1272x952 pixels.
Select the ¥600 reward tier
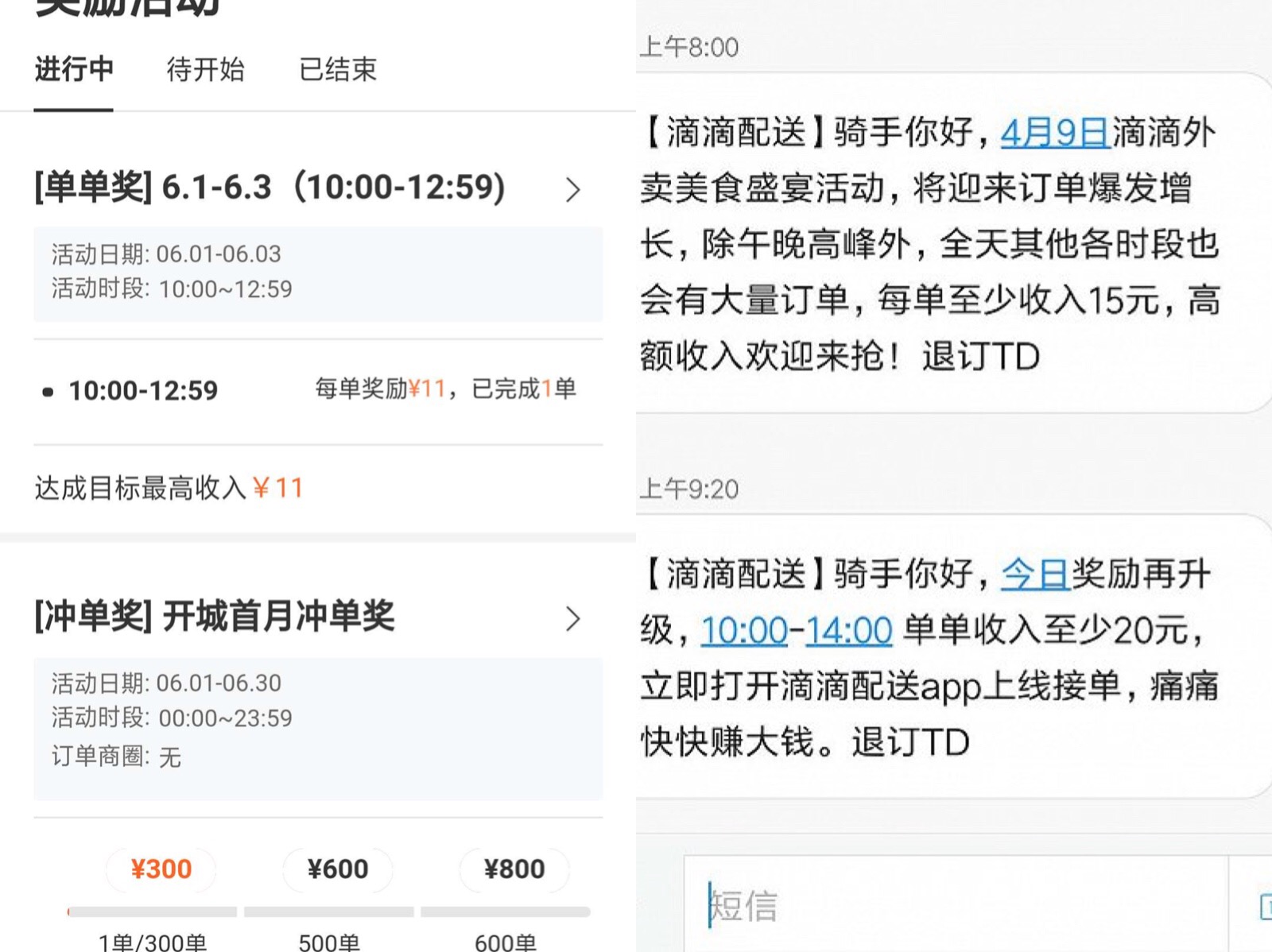click(x=338, y=869)
